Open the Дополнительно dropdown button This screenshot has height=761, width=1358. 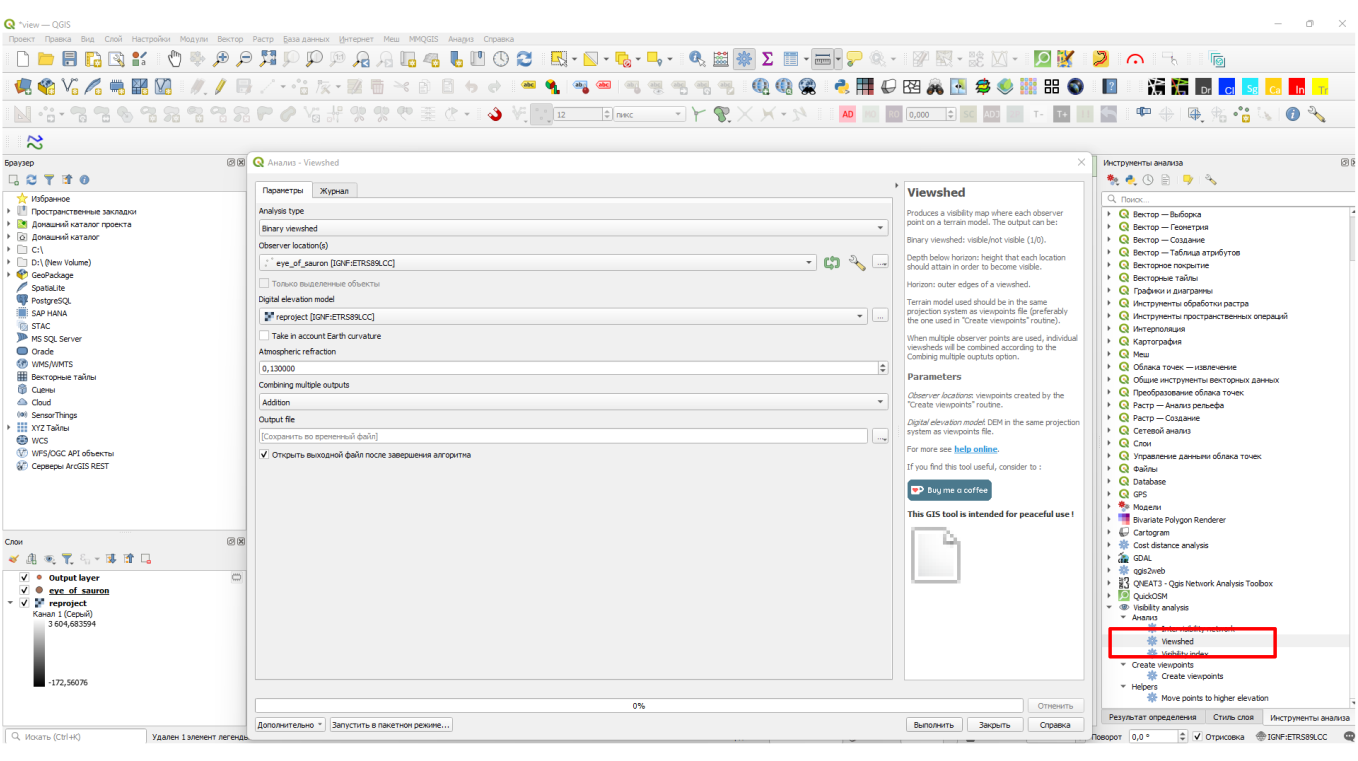[290, 725]
